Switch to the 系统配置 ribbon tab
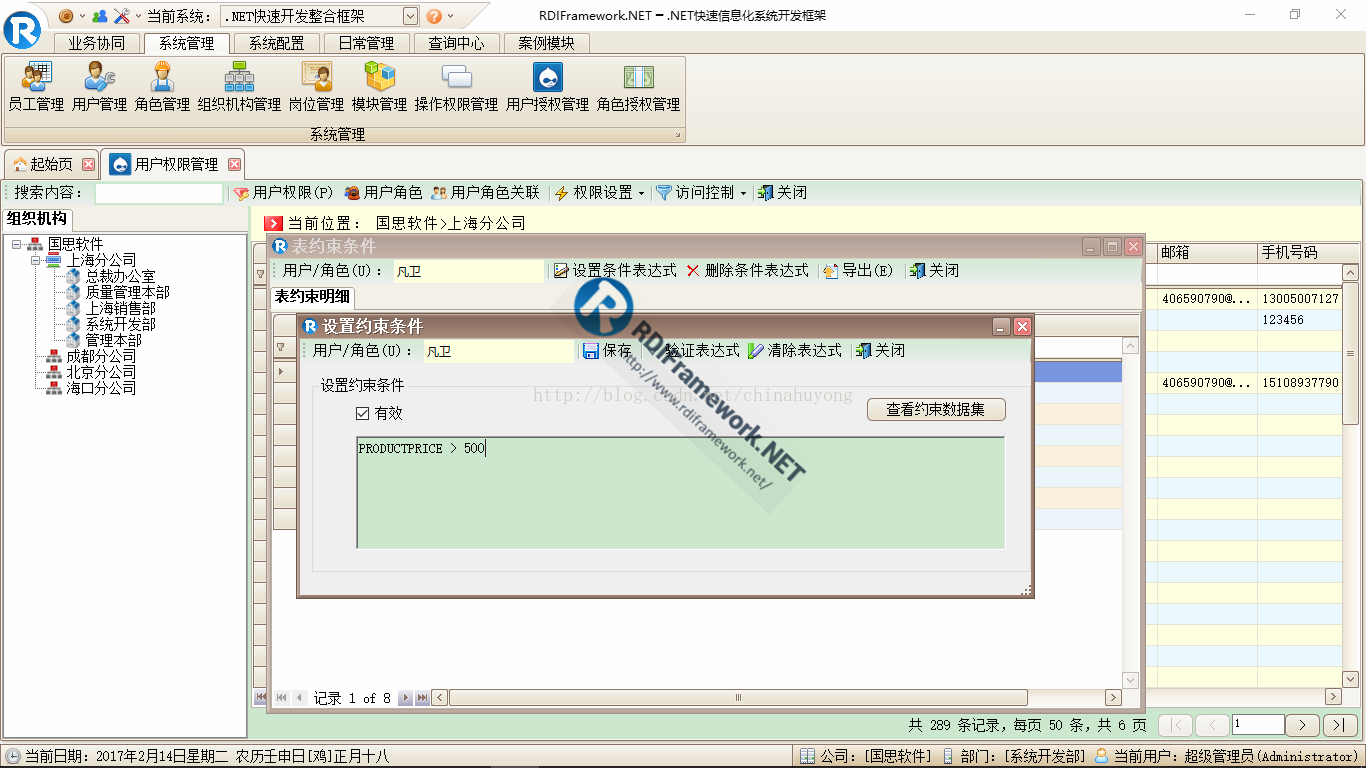Viewport: 1366px width, 768px height. 277,43
